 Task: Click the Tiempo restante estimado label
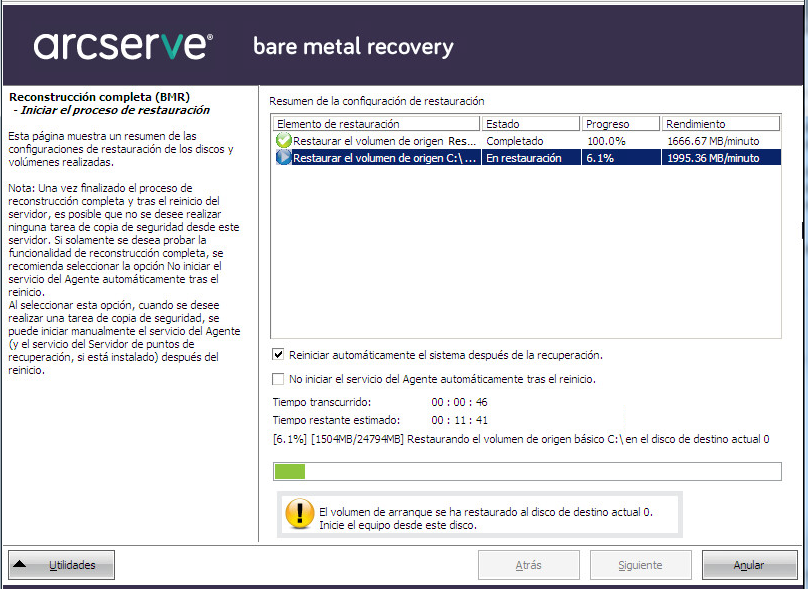(x=336, y=420)
